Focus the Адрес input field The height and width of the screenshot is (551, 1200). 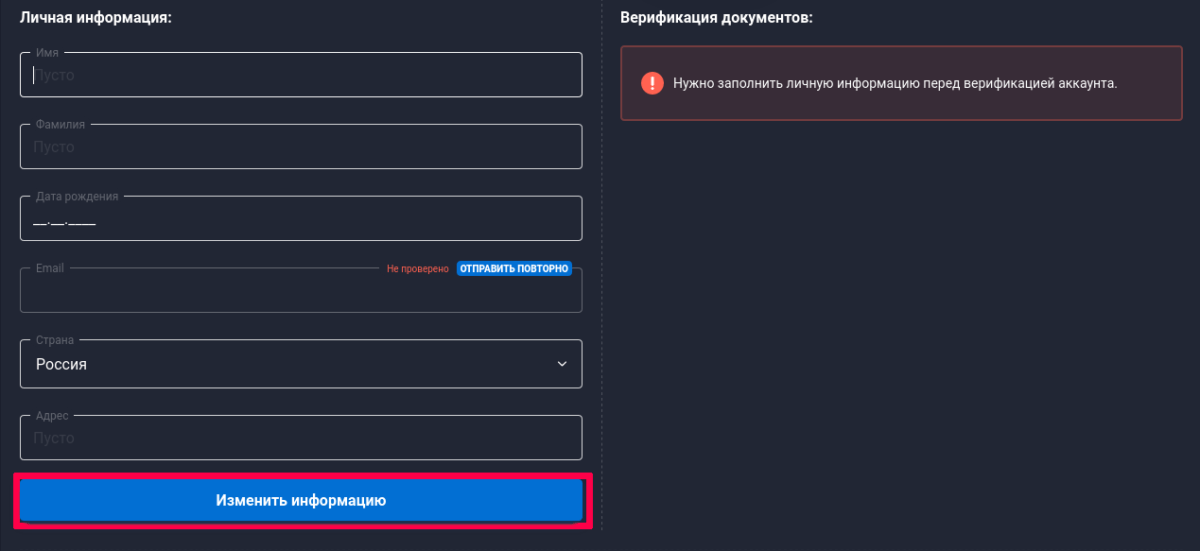tap(300, 438)
